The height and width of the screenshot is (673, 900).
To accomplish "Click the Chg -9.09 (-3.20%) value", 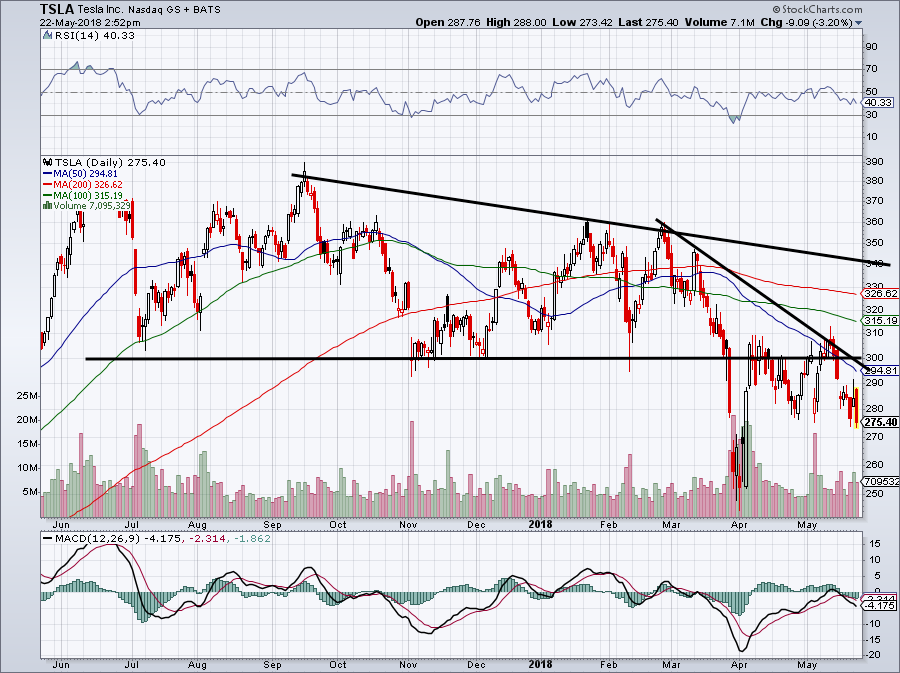I will click(806, 22).
